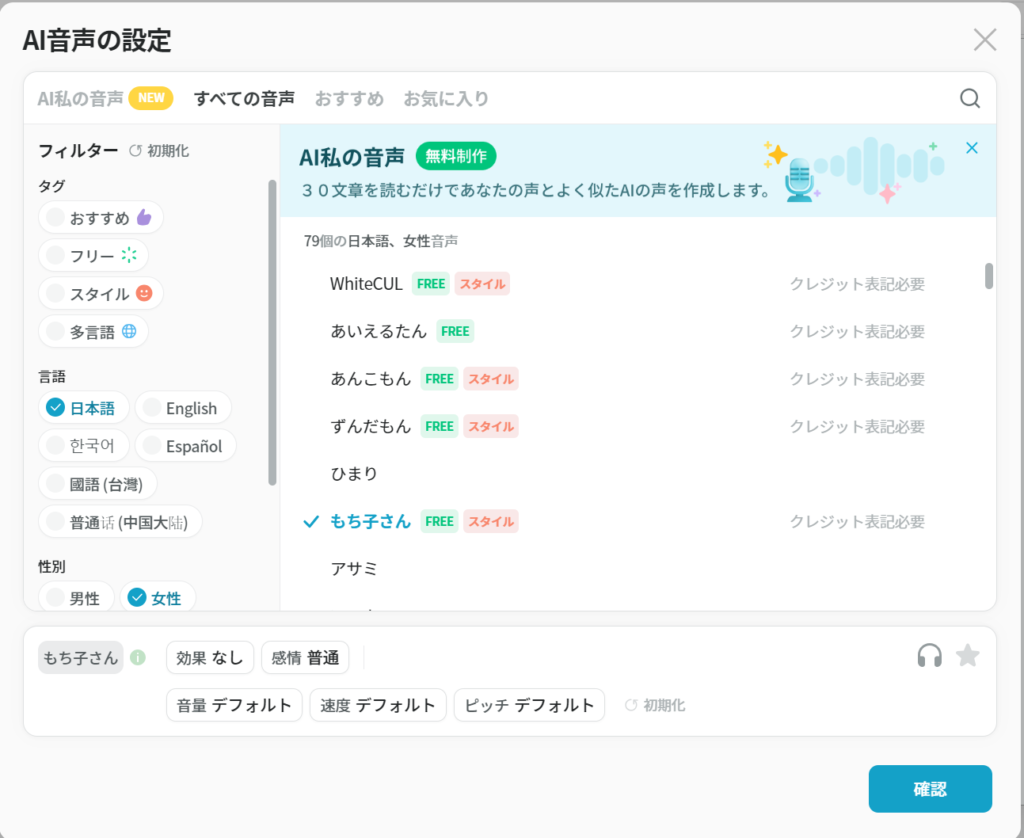
Task: Expand the 速度 デフォルト setting
Action: [x=377, y=705]
